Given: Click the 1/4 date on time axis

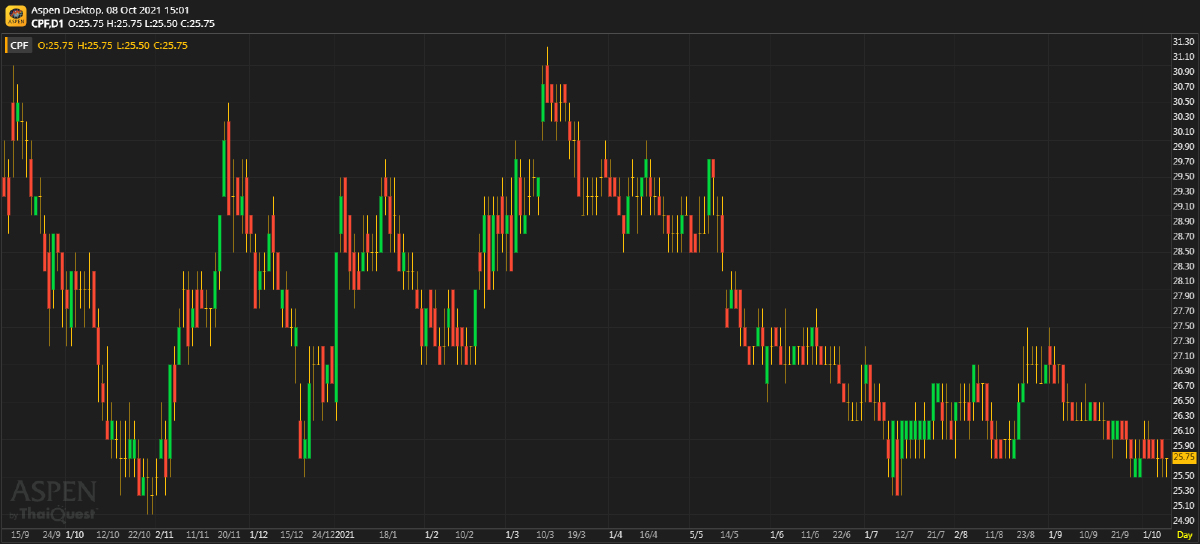Looking at the screenshot, I should click(615, 535).
